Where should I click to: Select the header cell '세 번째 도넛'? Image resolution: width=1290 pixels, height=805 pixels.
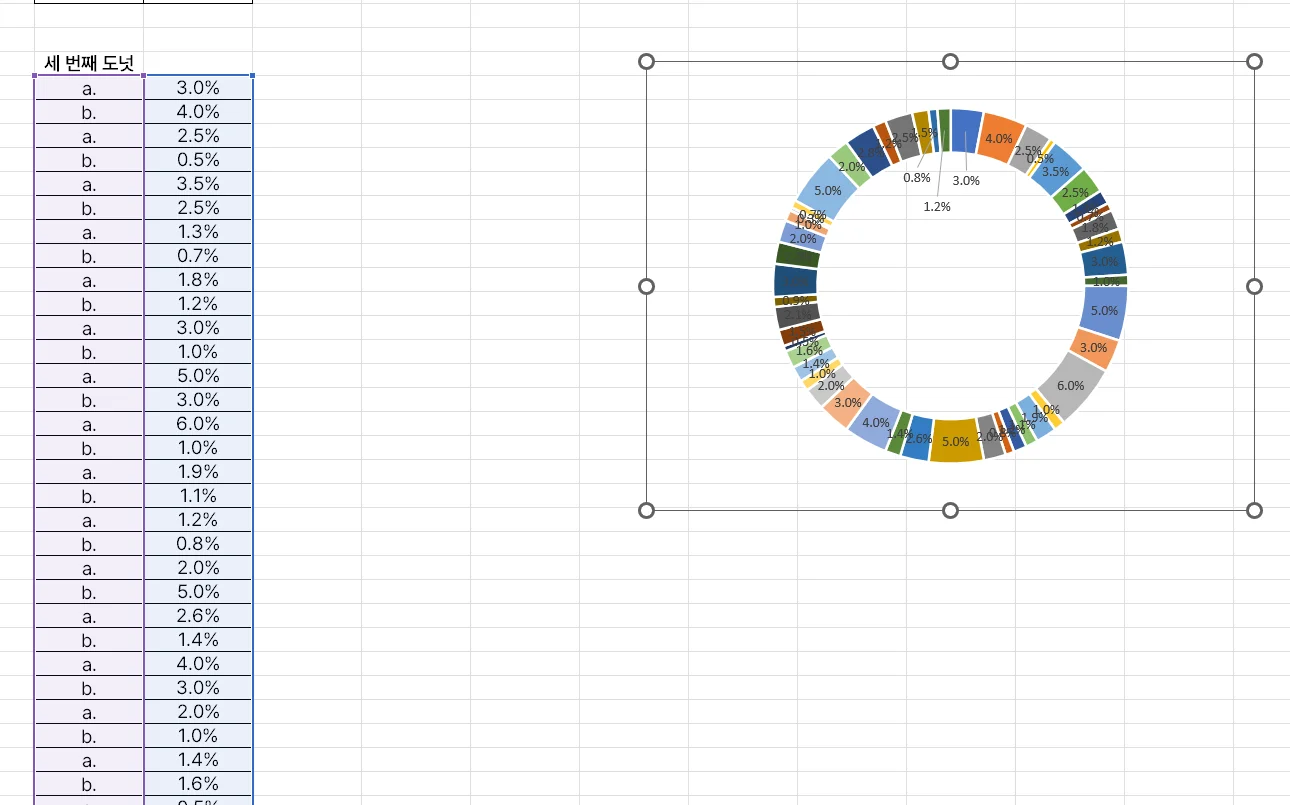(89, 64)
